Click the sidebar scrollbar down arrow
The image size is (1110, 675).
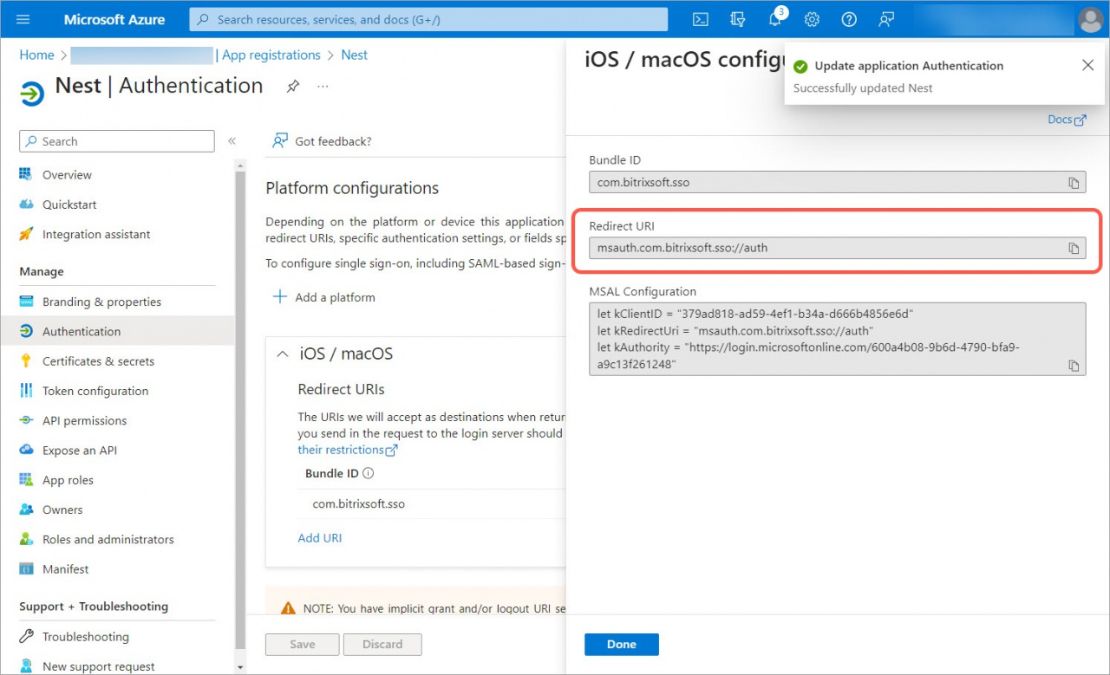[240, 667]
